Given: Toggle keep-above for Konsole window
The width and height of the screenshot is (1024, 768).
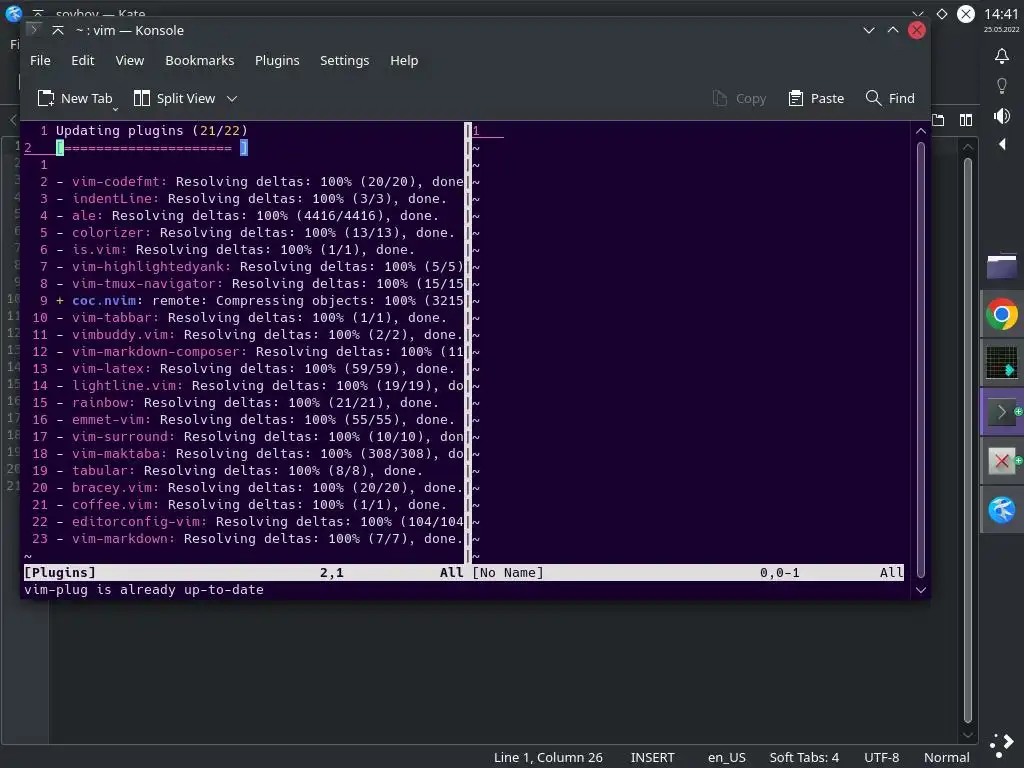Looking at the screenshot, I should (x=57, y=30).
